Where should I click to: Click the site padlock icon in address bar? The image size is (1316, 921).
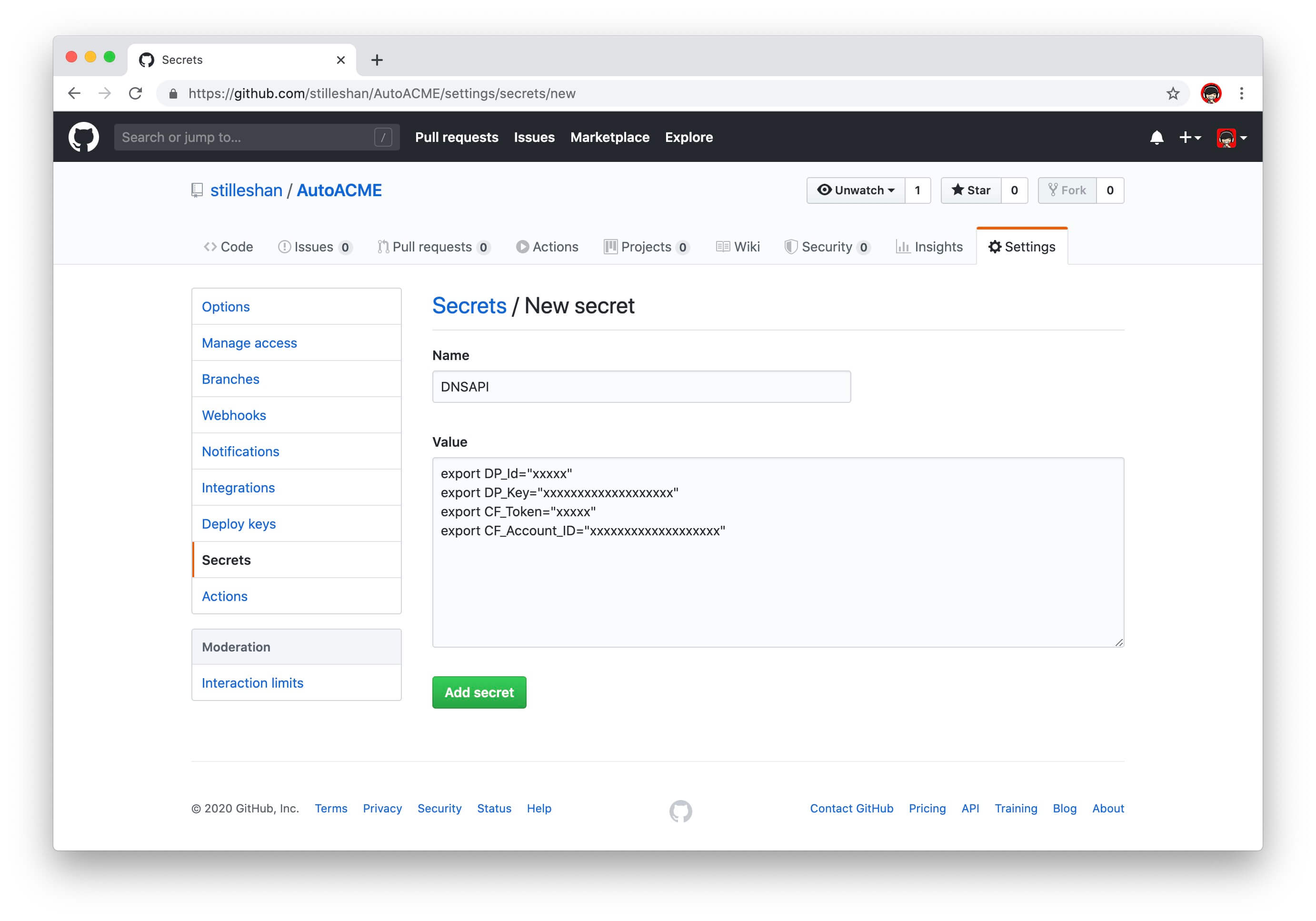point(173,93)
